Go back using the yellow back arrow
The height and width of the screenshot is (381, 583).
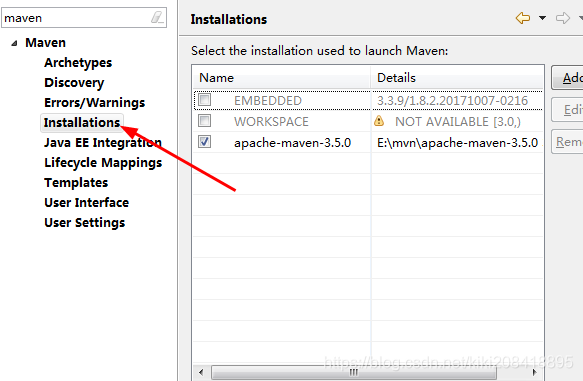coord(523,18)
